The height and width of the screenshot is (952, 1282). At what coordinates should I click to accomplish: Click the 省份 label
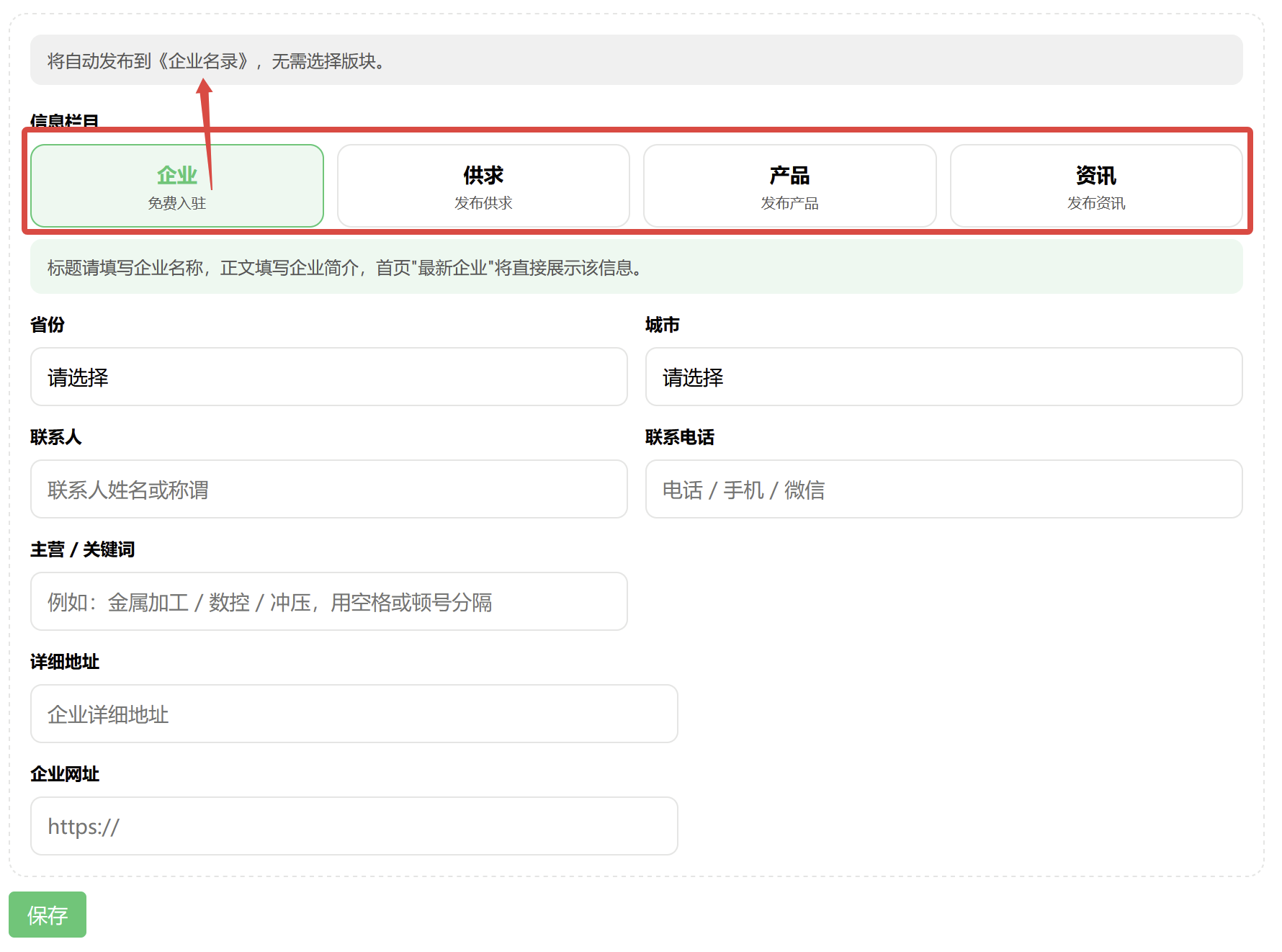(48, 325)
